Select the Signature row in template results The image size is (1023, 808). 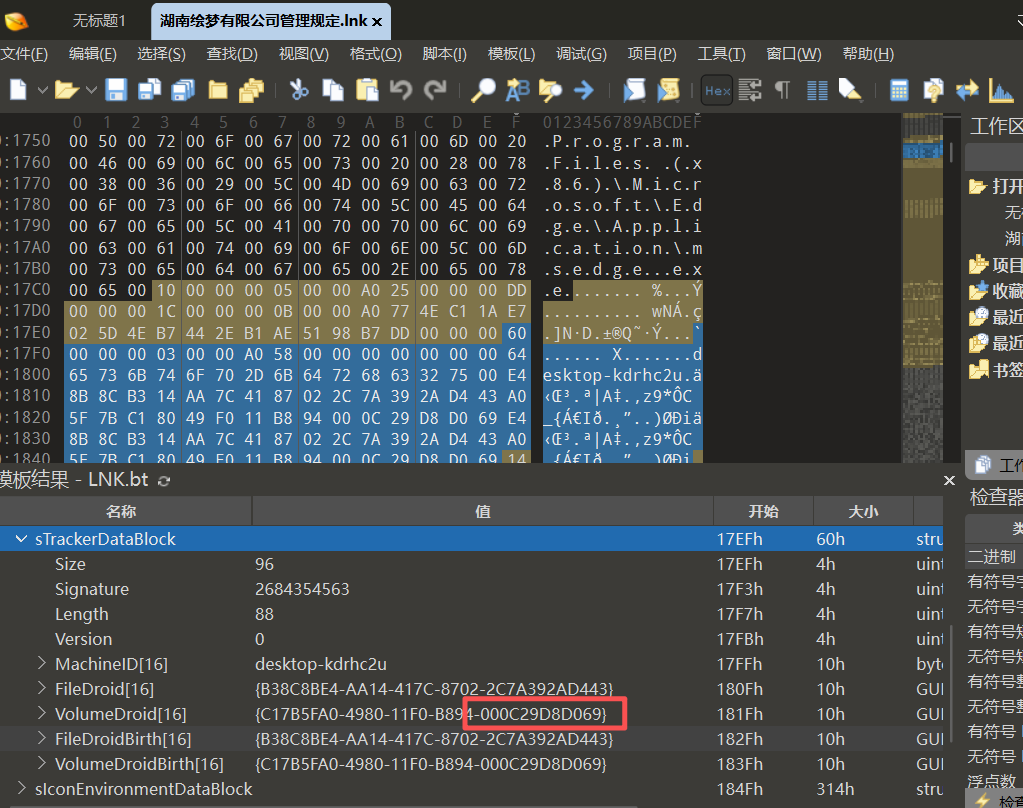[x=472, y=589]
